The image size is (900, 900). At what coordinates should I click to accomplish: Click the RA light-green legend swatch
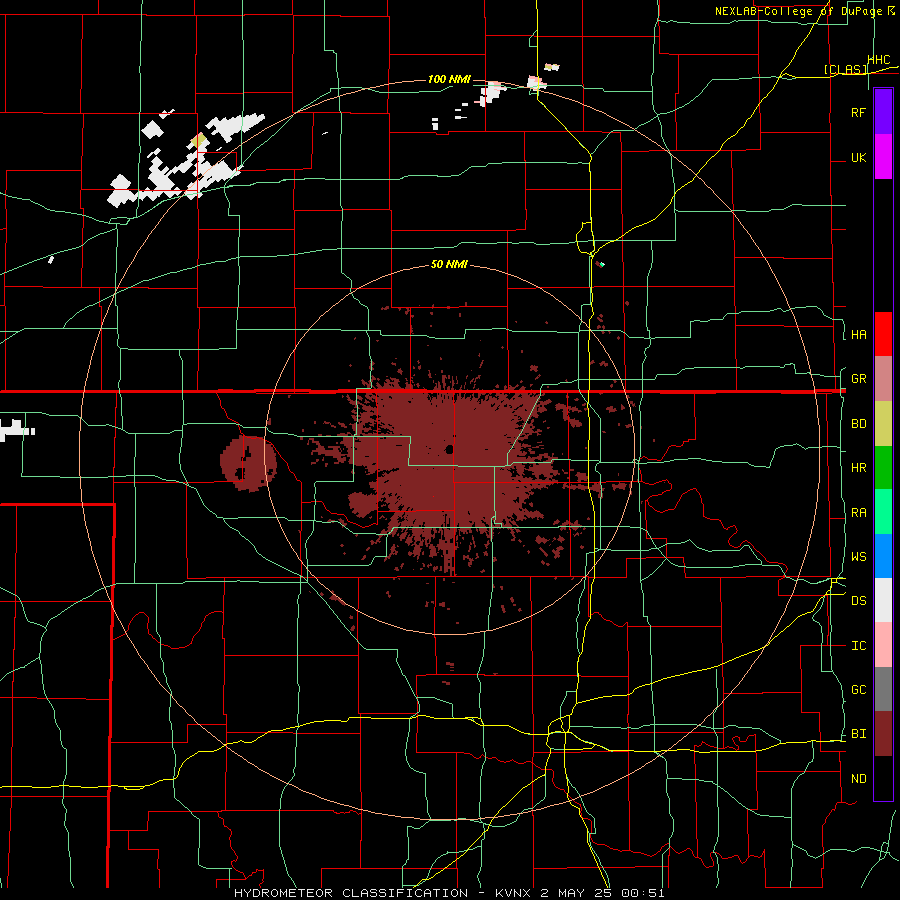pyautogui.click(x=883, y=512)
